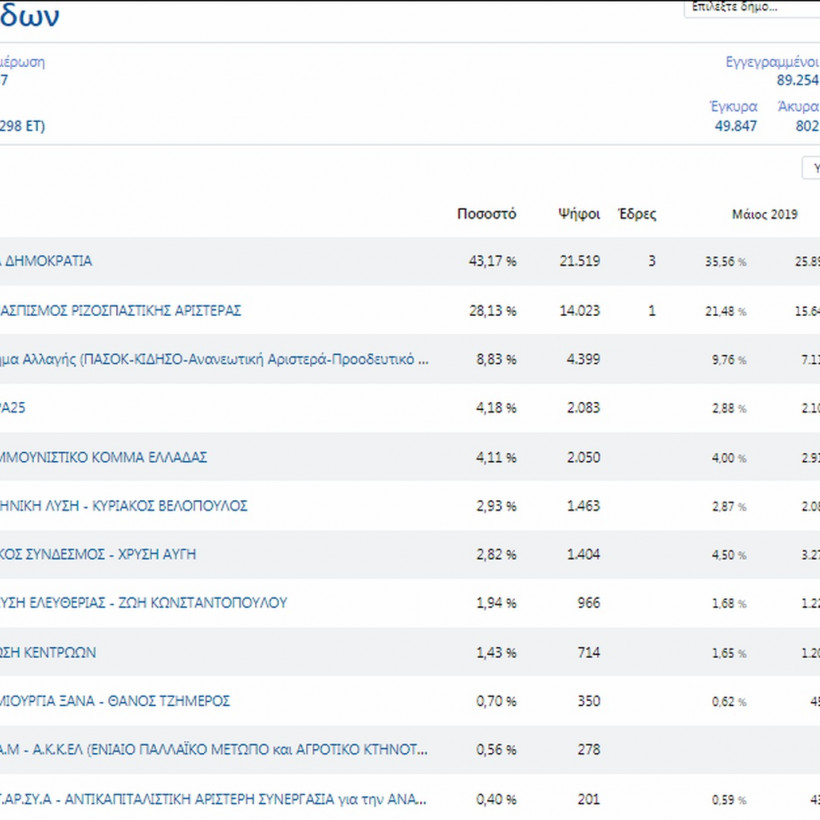The width and height of the screenshot is (820, 820).
Task: Click the Μάιος 2019 column header
Action: [x=765, y=214]
